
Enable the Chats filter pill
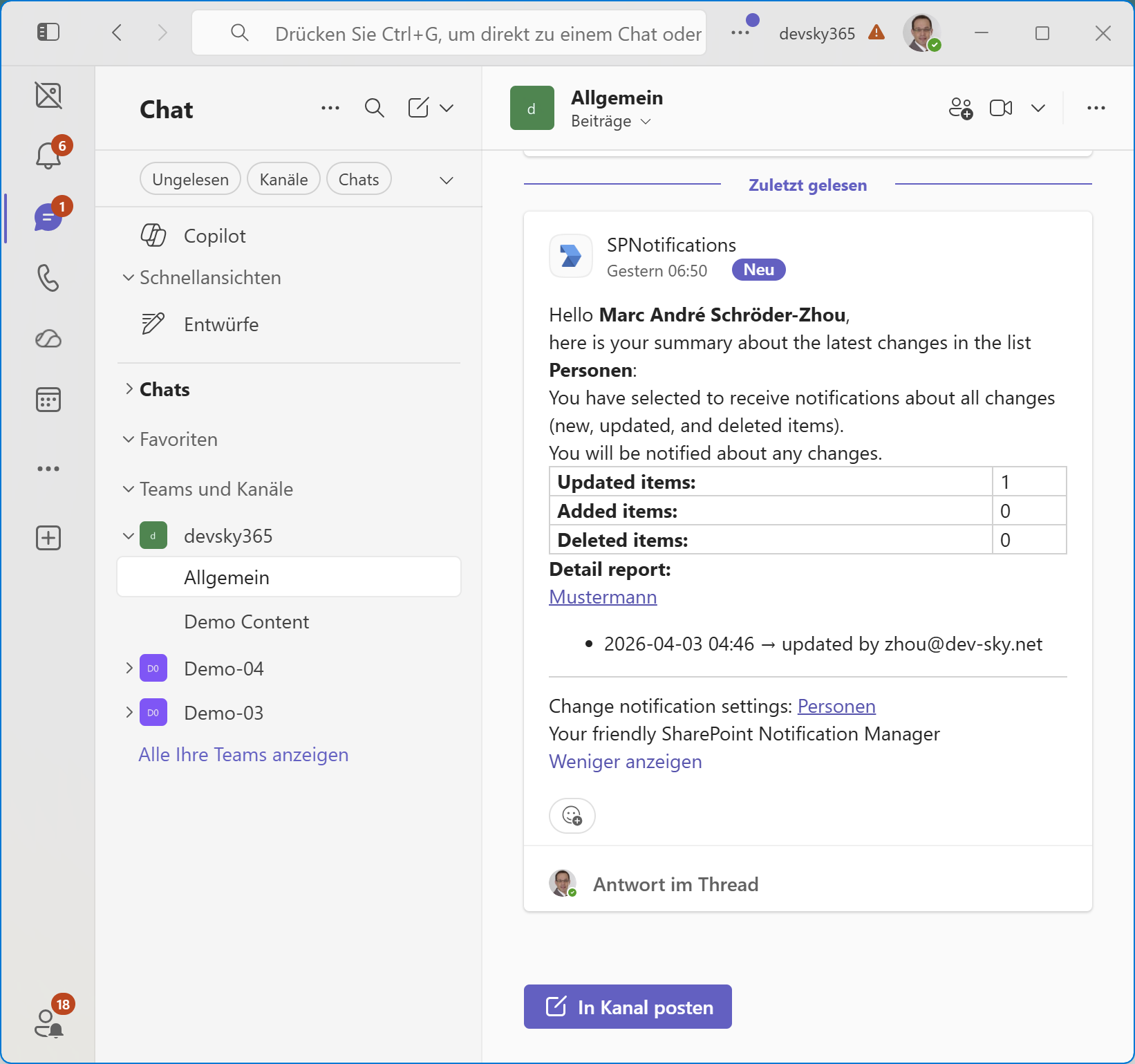pos(358,178)
